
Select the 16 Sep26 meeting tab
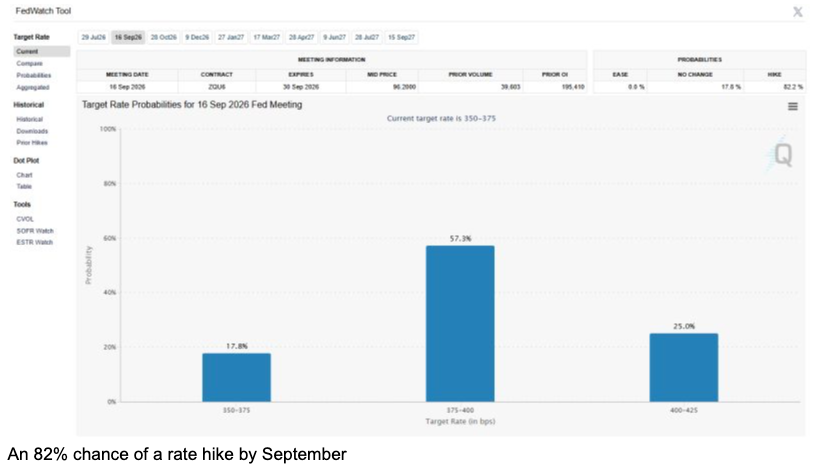[128, 37]
